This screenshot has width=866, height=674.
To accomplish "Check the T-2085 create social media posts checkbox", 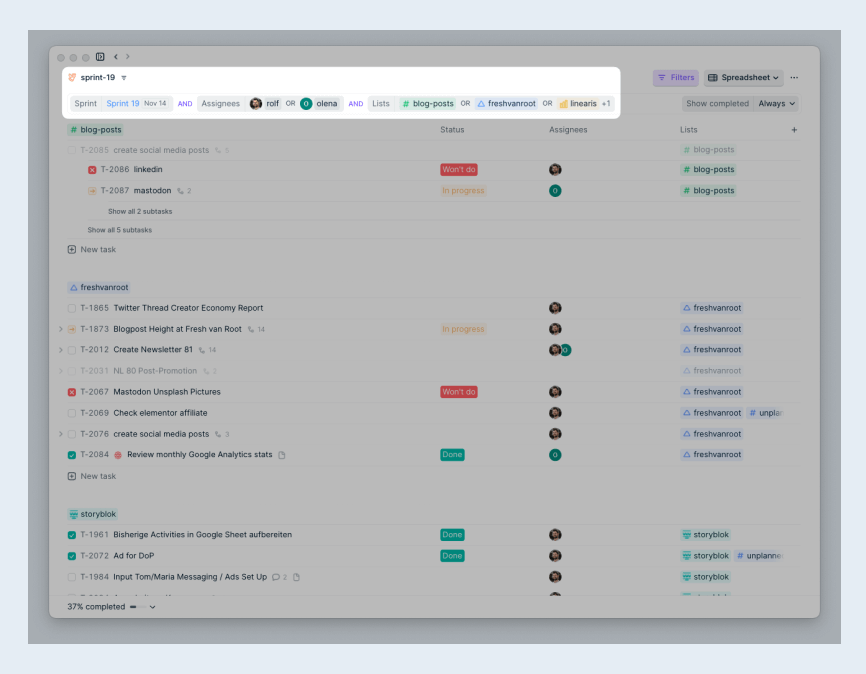I will (72, 150).
